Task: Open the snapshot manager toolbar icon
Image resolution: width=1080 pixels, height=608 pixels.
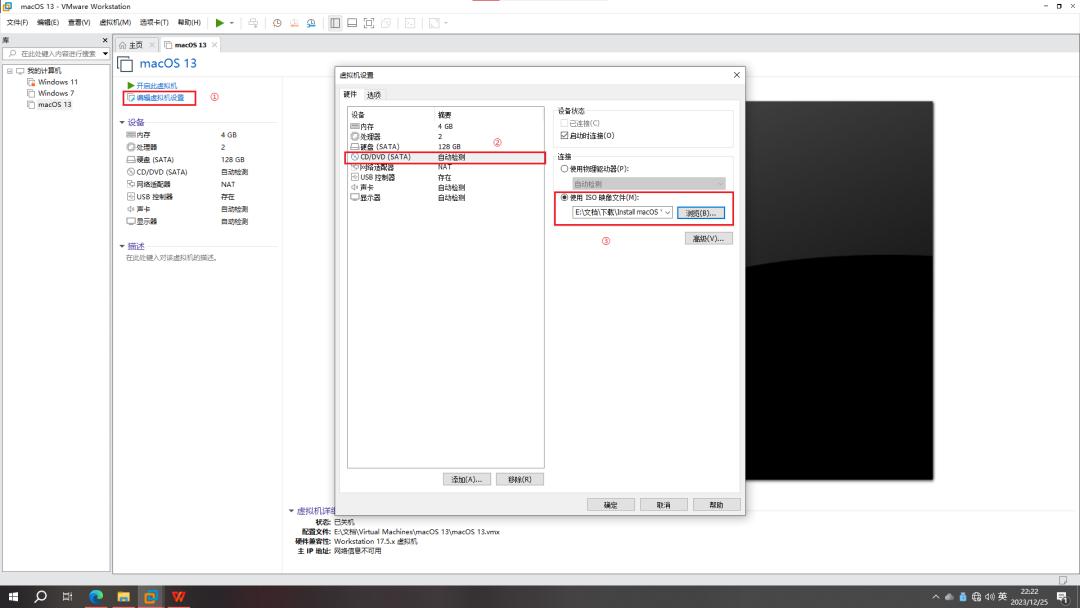Action: (312, 22)
